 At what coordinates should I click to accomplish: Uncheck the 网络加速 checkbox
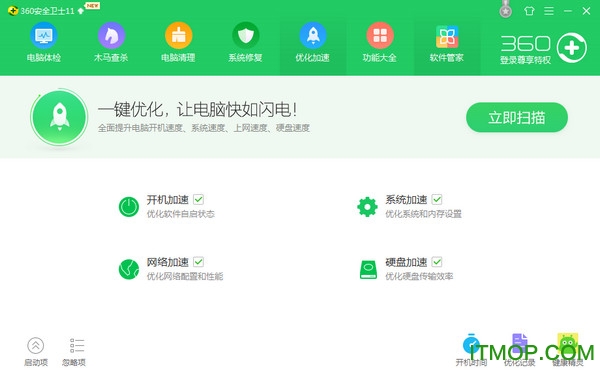(x=198, y=262)
